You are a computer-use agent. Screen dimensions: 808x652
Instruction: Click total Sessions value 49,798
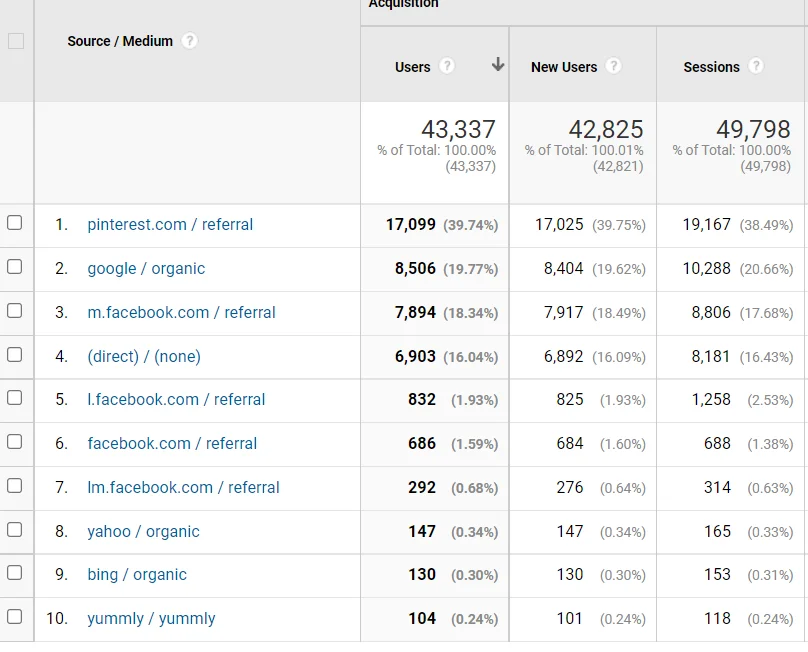point(753,129)
